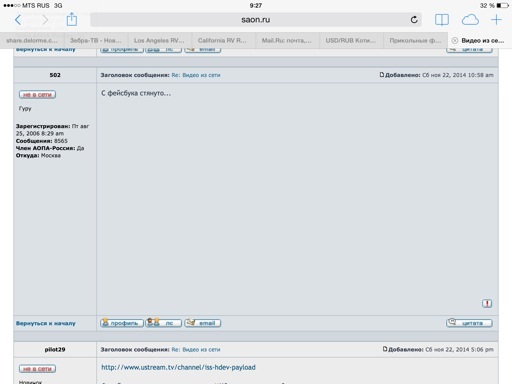Add a new tab with plus icon
Screen dimensions: 512x384
(x=496, y=20)
